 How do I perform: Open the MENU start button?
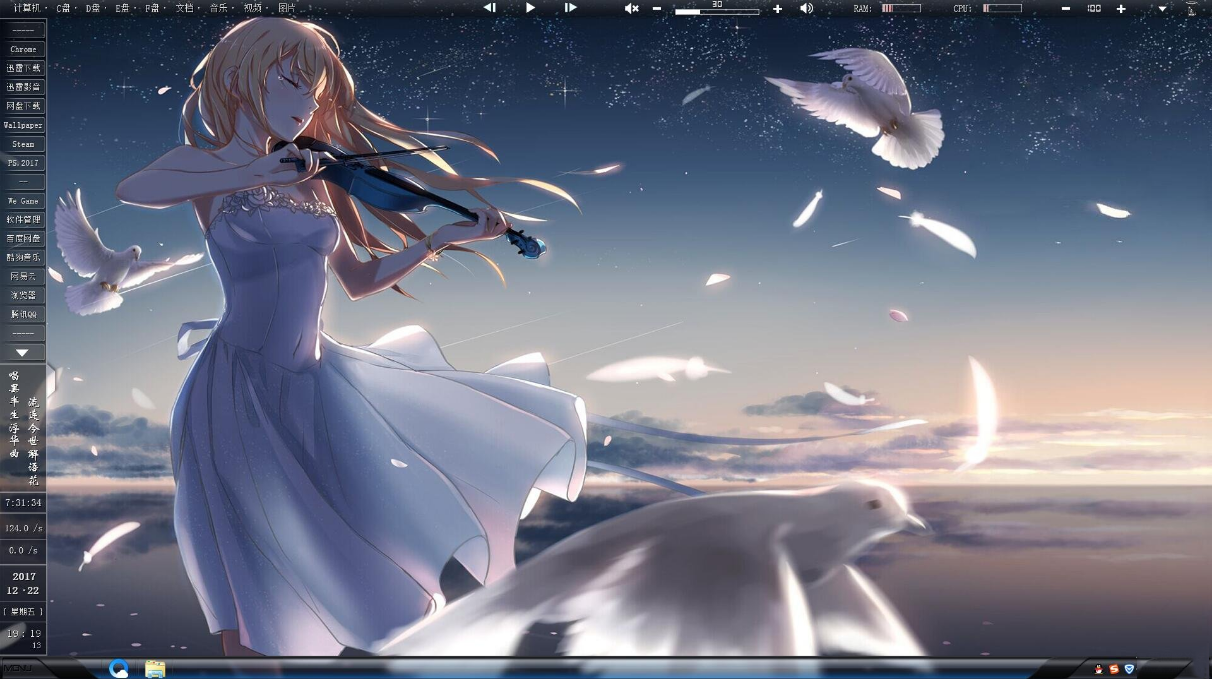pos(16,668)
